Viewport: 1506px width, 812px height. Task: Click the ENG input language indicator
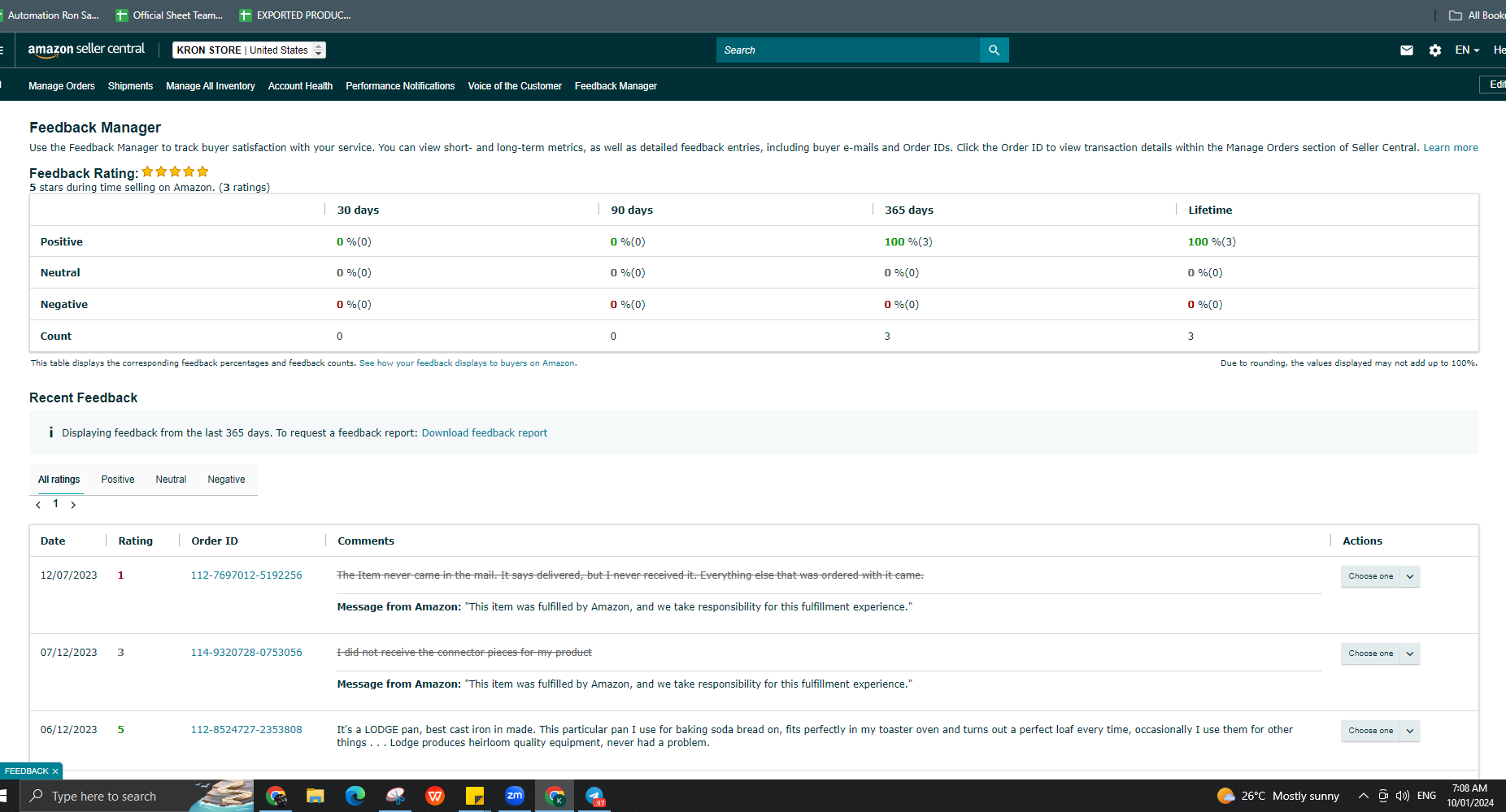pyautogui.click(x=1426, y=796)
